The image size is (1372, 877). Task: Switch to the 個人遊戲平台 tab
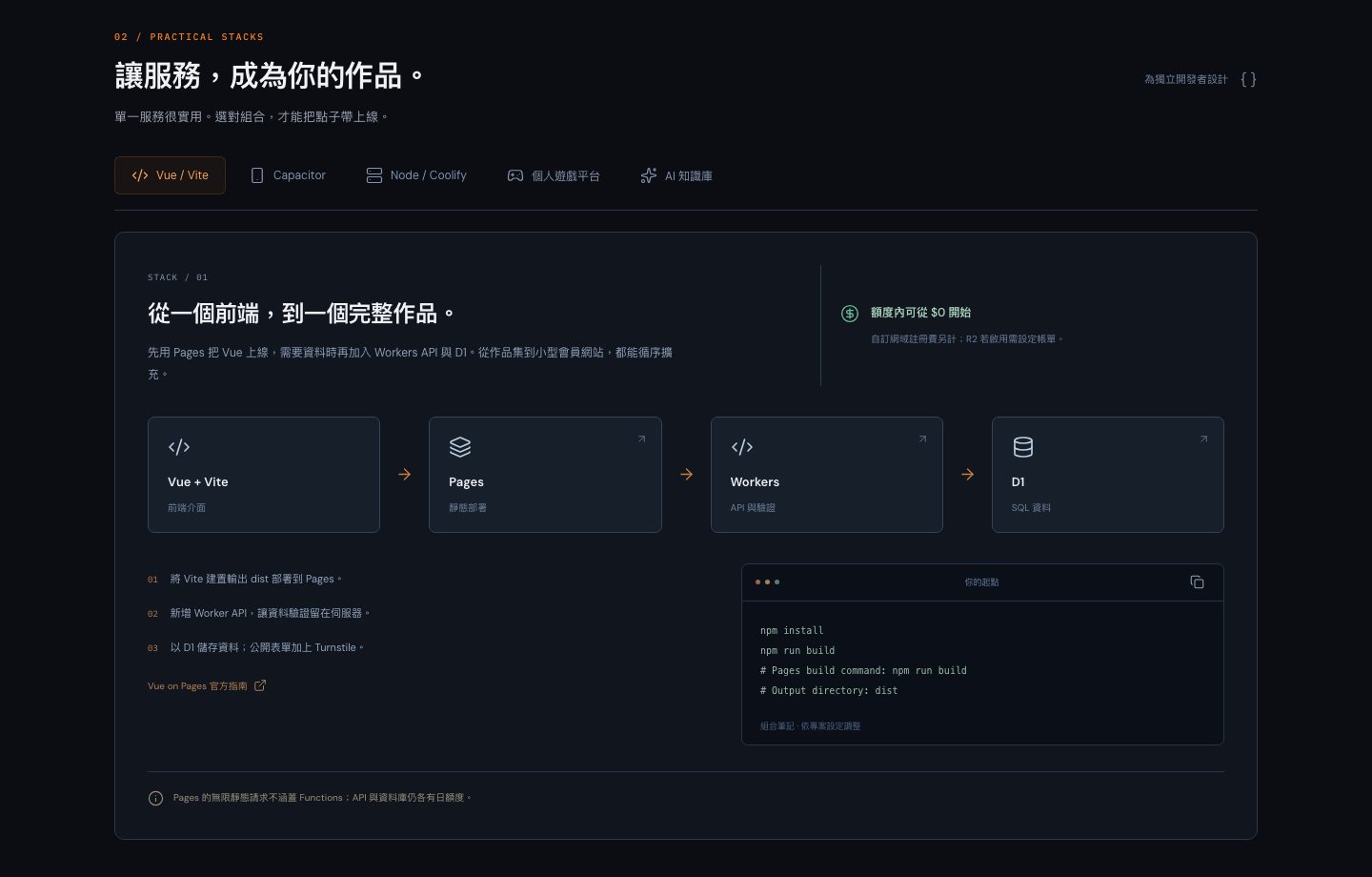click(x=554, y=175)
